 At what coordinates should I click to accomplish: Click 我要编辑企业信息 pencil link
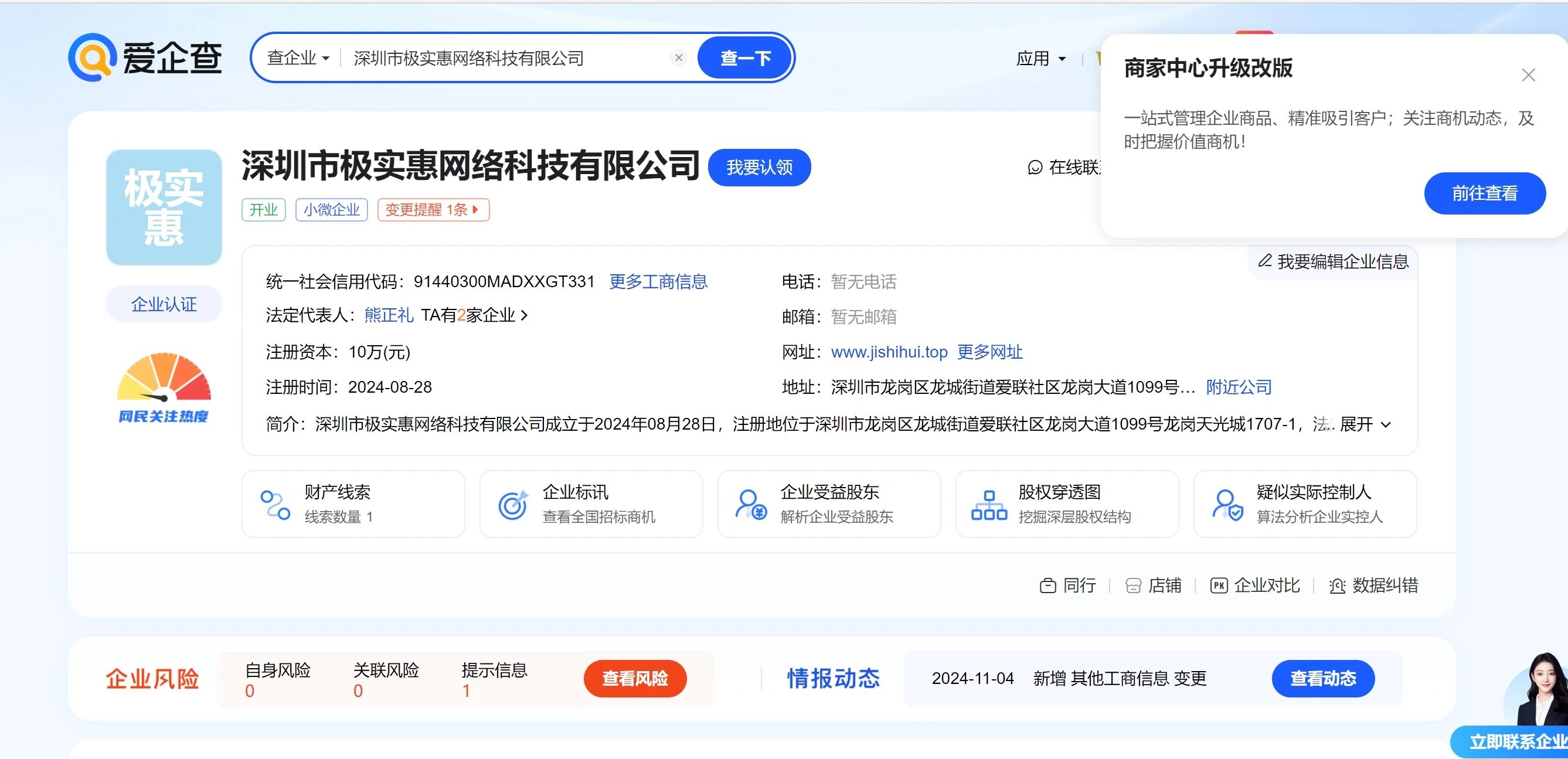tap(1333, 262)
